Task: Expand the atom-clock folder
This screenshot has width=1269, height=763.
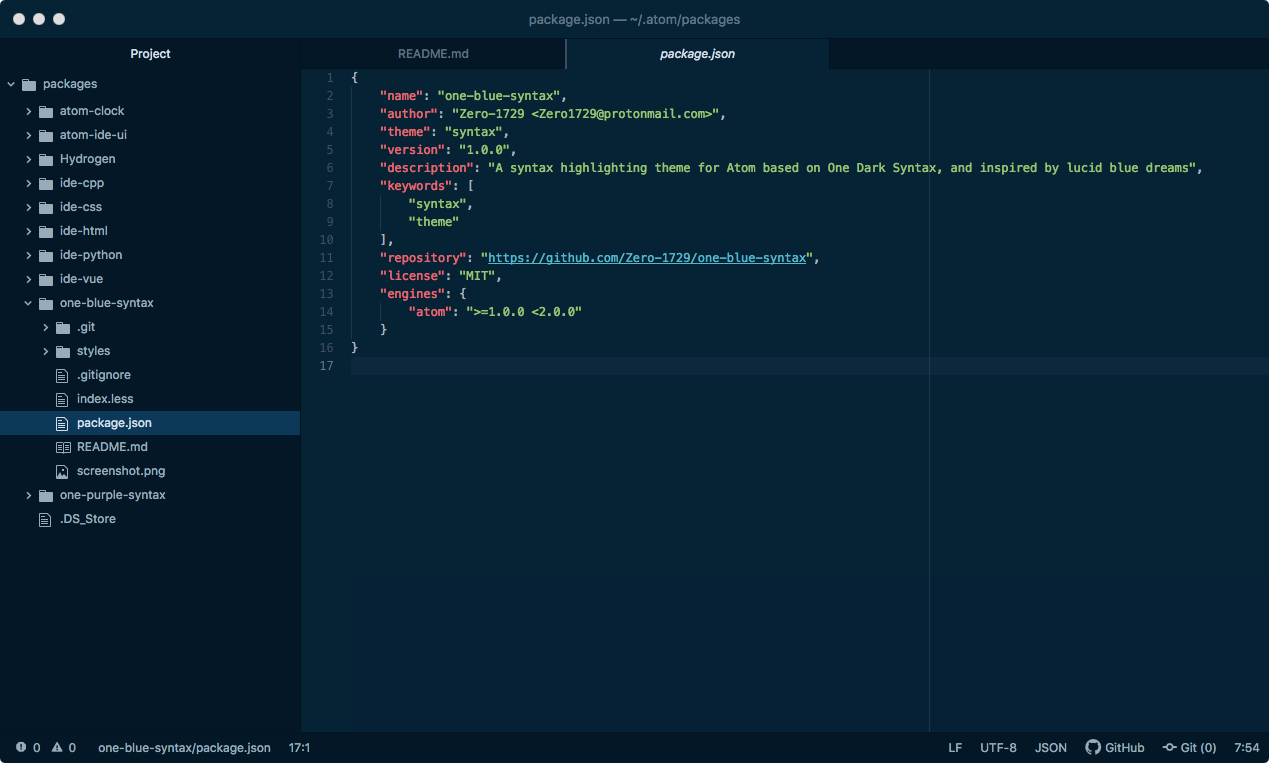Action: coord(29,111)
